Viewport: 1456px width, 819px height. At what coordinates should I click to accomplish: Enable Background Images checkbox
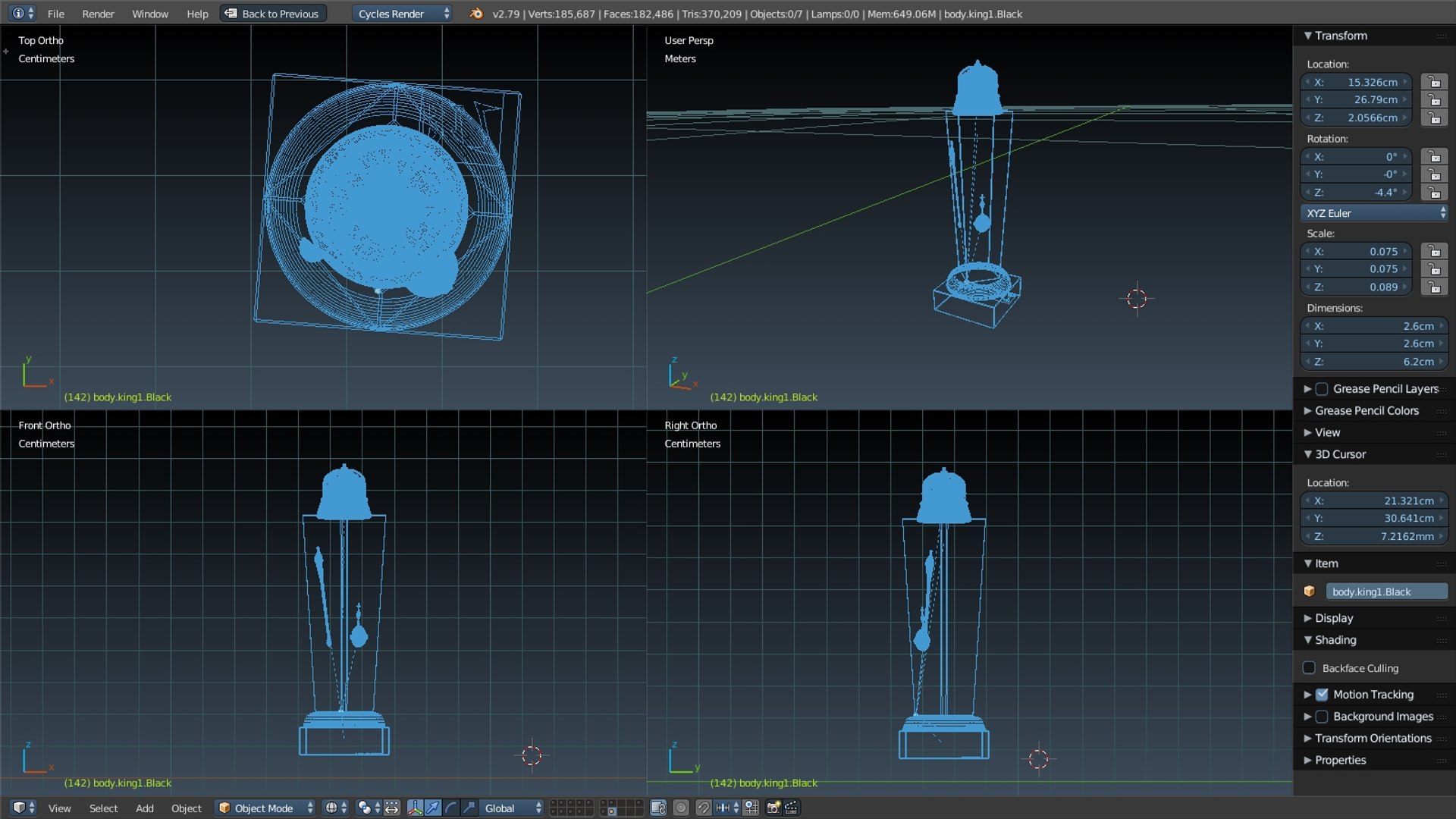[1322, 716]
